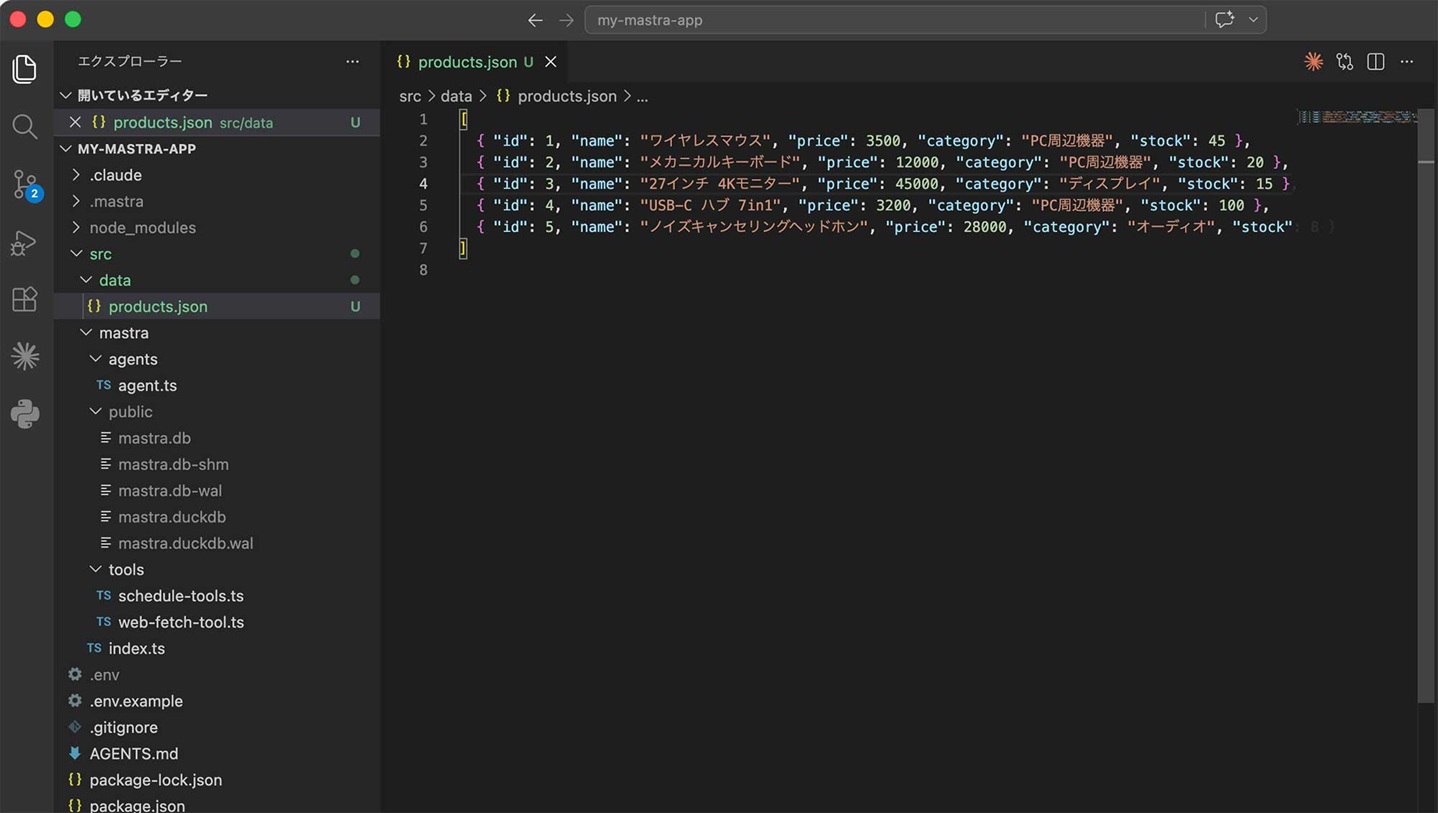Open package-lock.json file

[217, 780]
